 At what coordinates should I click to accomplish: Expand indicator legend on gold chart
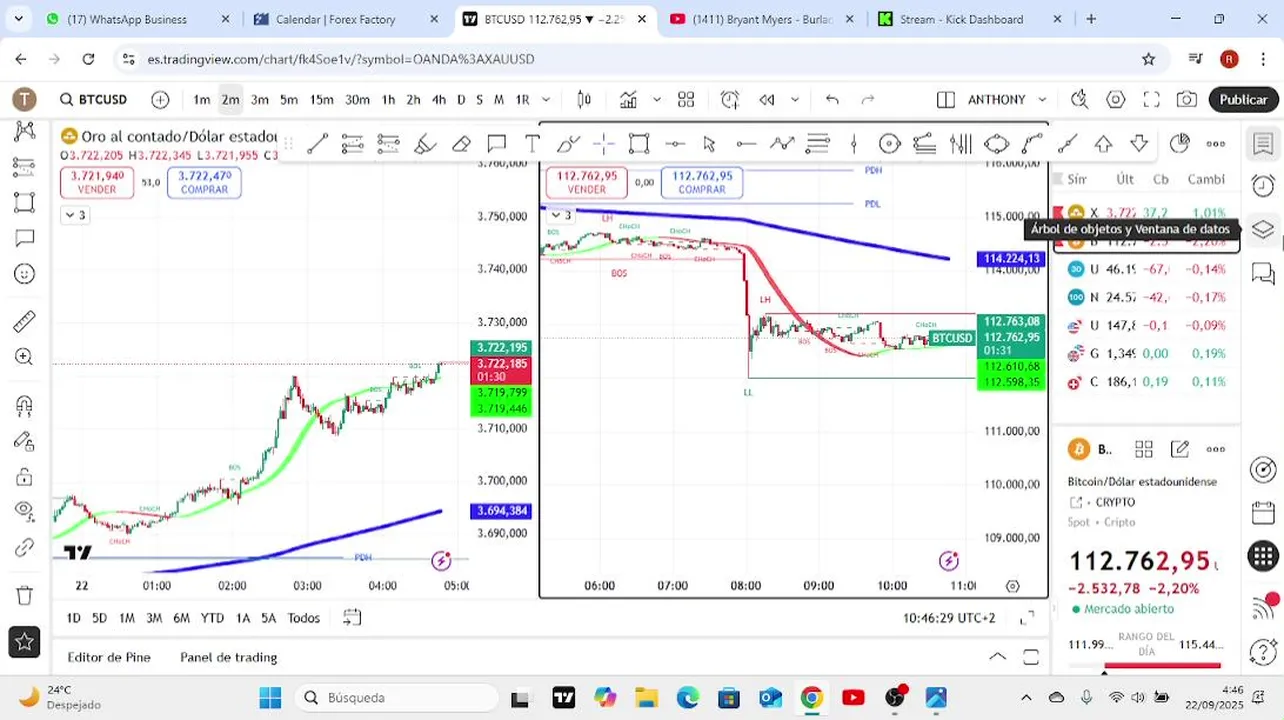pyautogui.click(x=75, y=215)
